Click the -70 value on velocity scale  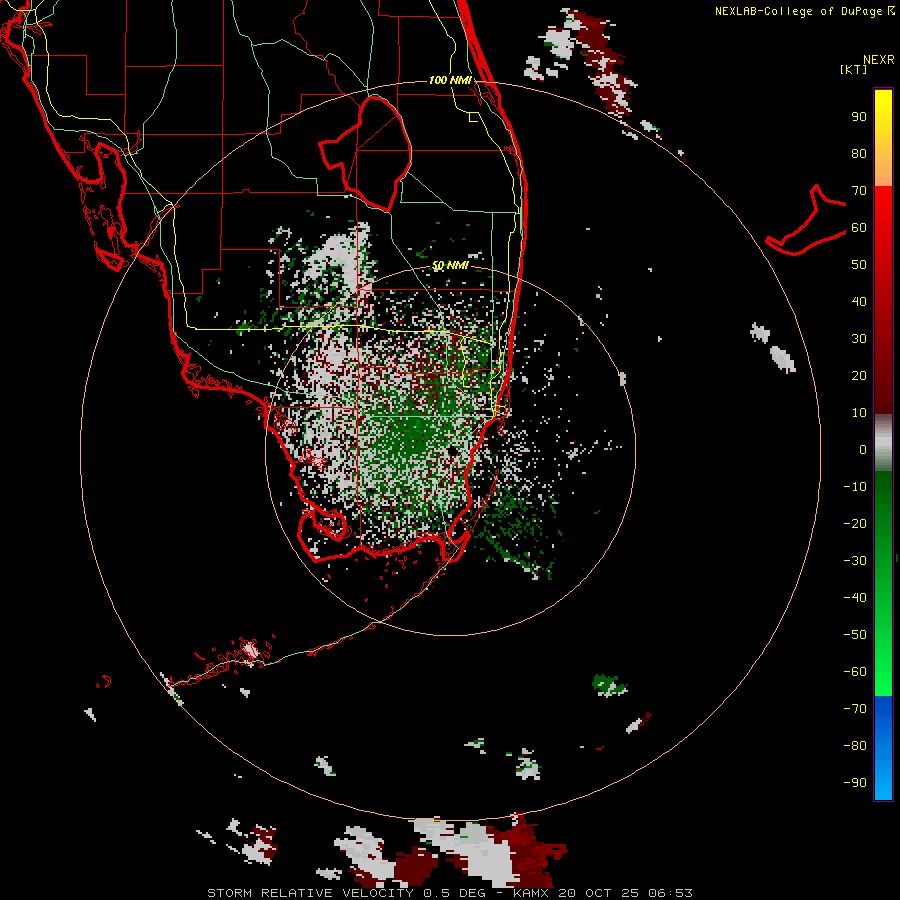click(855, 708)
